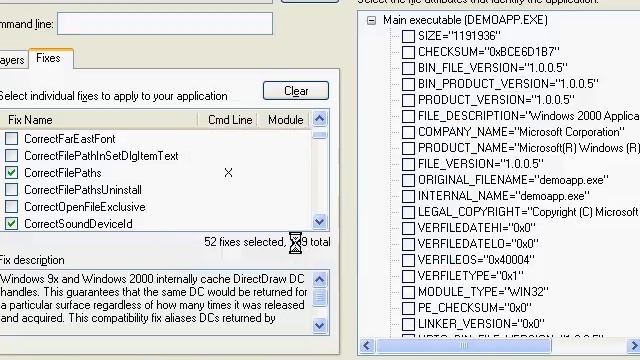Check the VERFILEDATELO="0x0" box
Image resolution: width=640 pixels, height=360 pixels.
[408, 244]
